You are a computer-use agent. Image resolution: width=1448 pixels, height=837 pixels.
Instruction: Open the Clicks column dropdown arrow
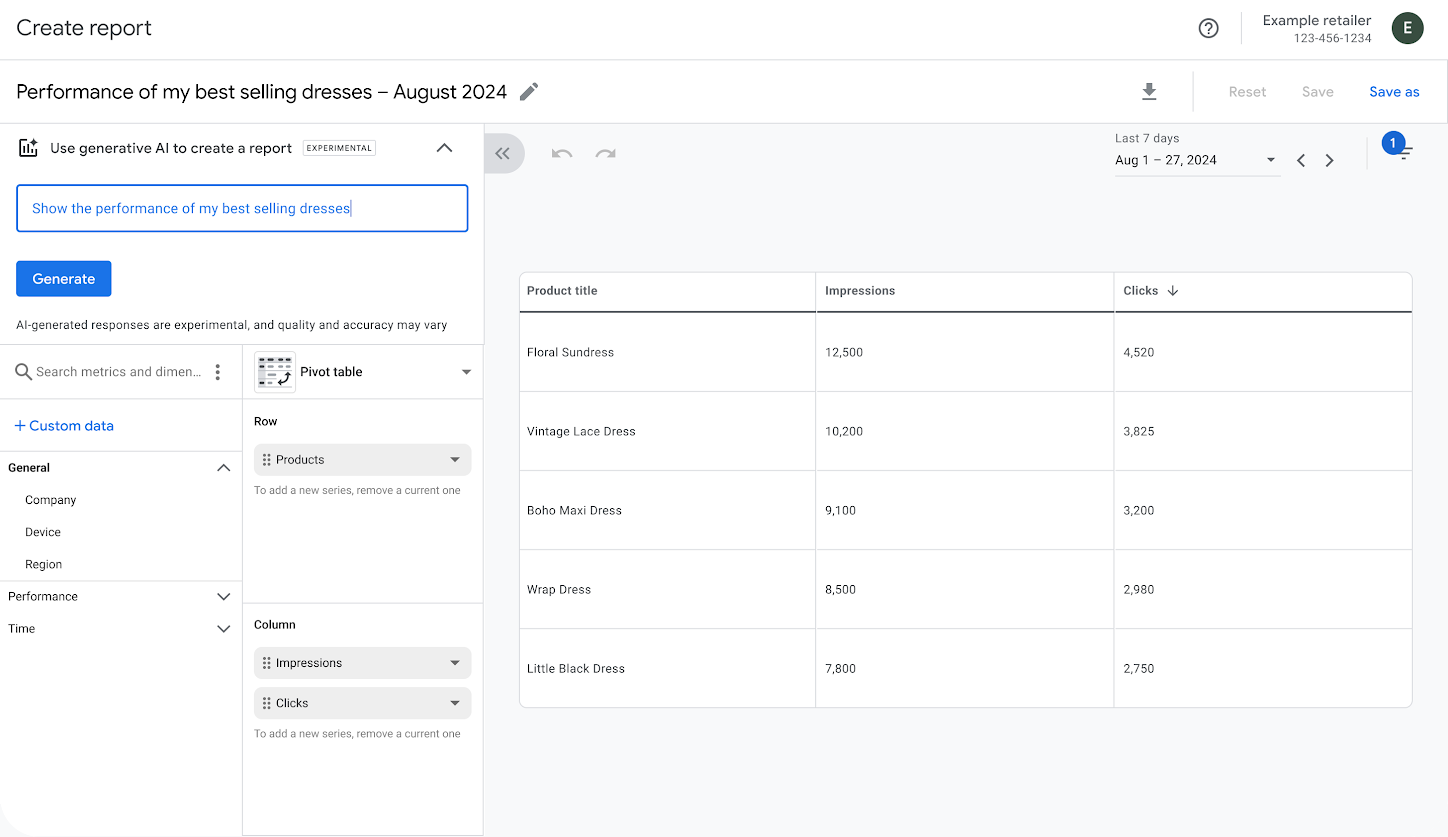(455, 703)
